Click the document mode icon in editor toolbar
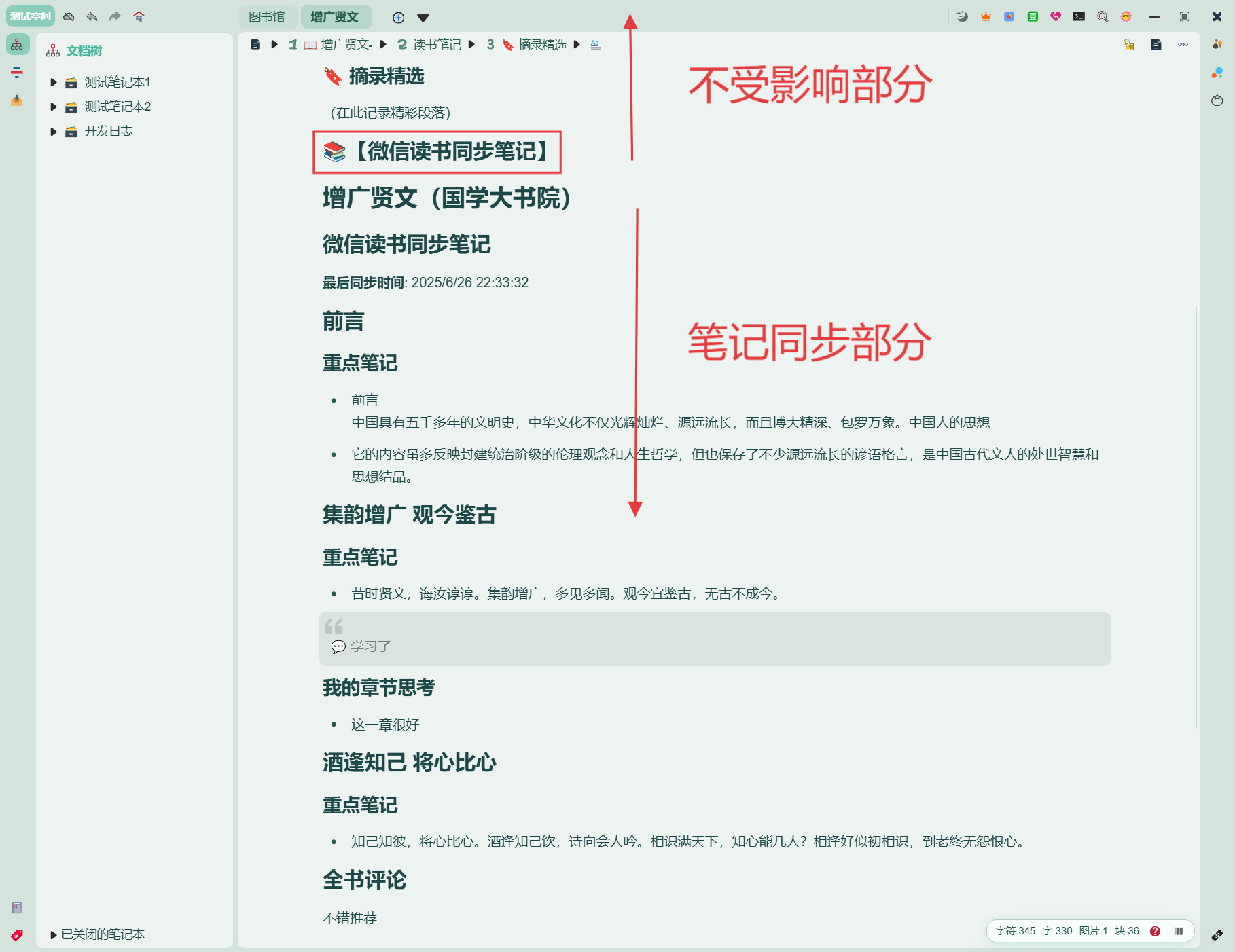1235x952 pixels. [1156, 45]
